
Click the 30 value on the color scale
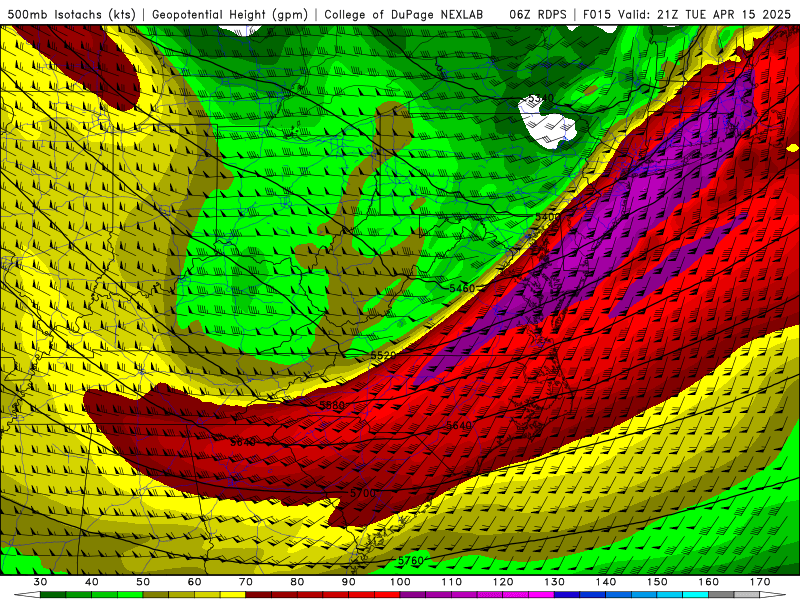click(x=40, y=582)
